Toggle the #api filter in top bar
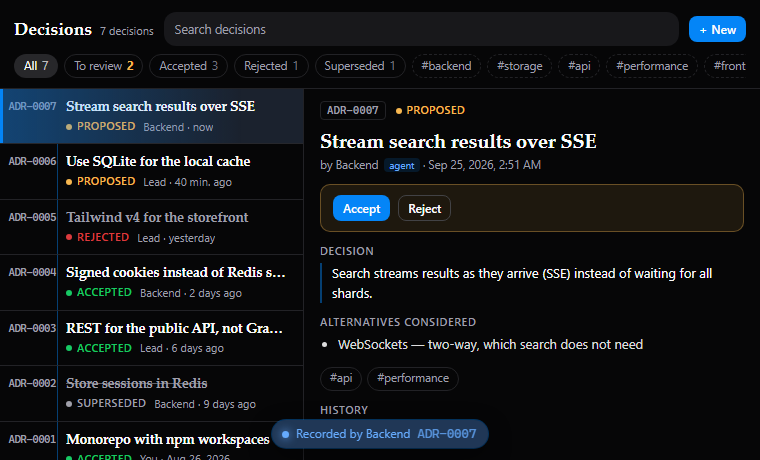760x460 pixels. click(579, 66)
